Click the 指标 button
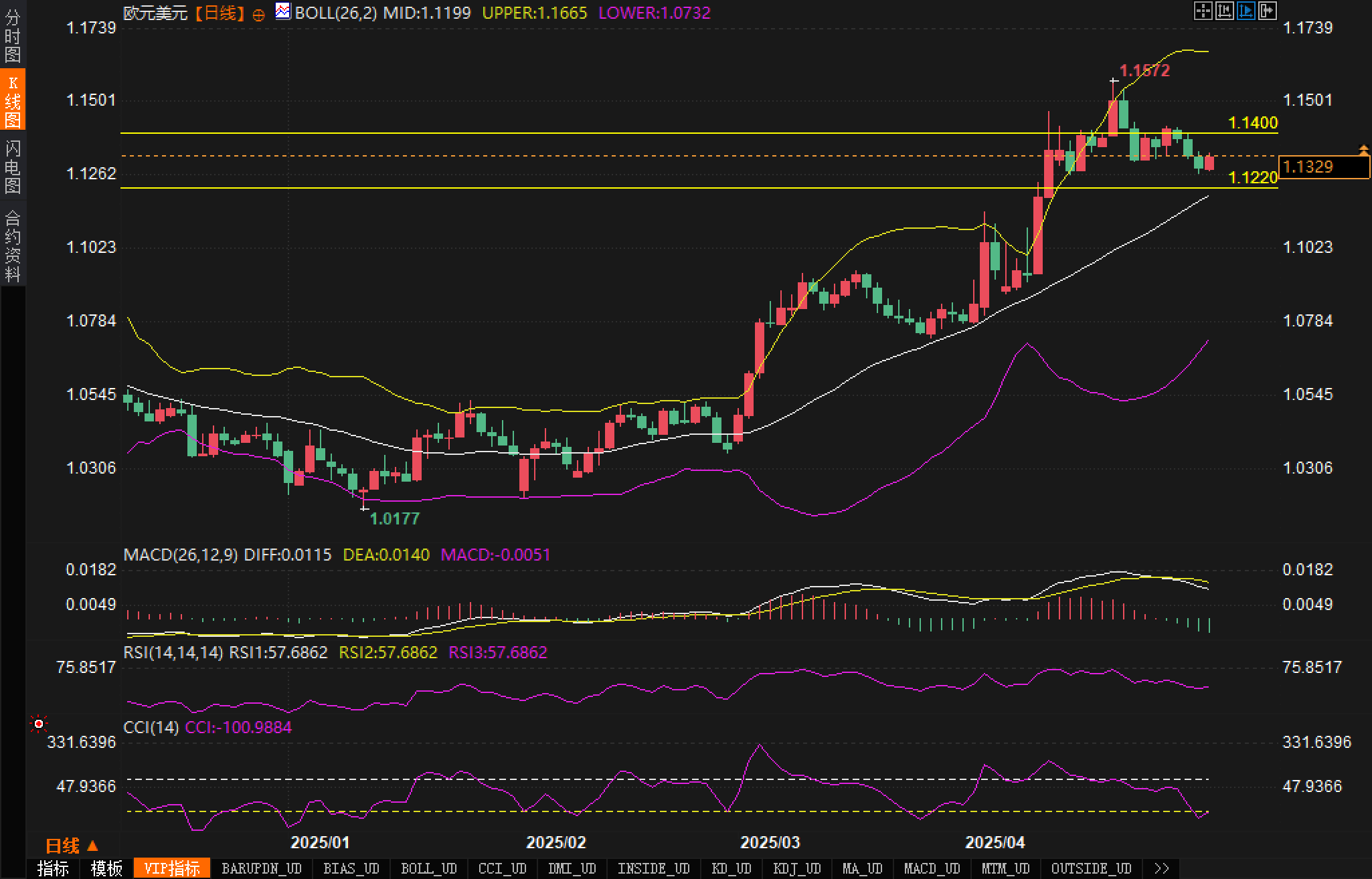 (53, 868)
